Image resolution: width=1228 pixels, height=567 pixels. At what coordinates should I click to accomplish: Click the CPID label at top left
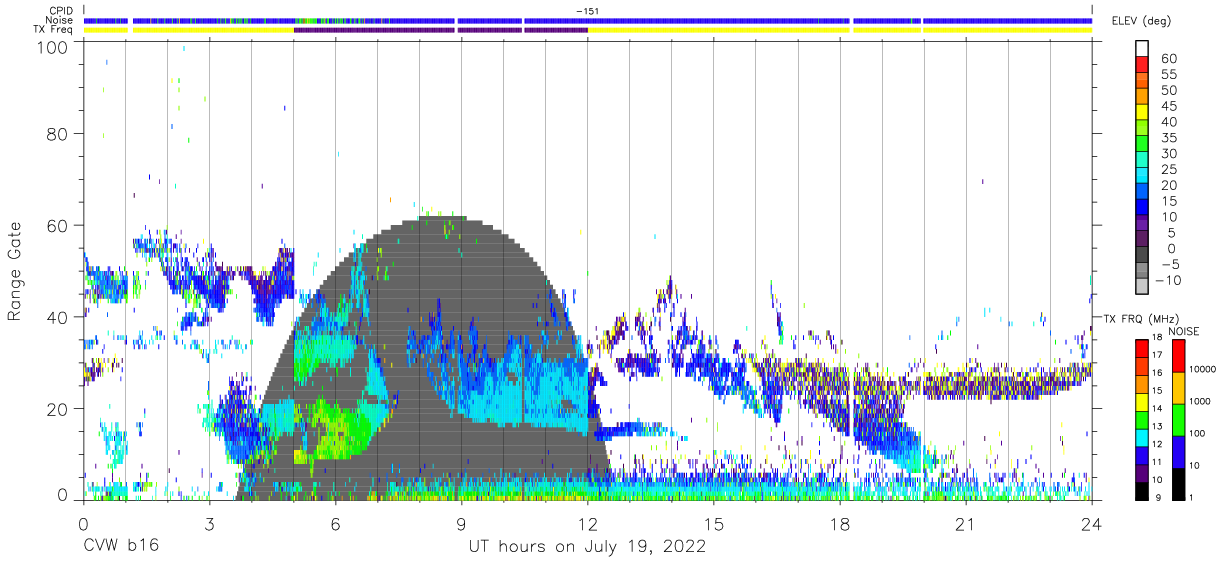[x=62, y=11]
